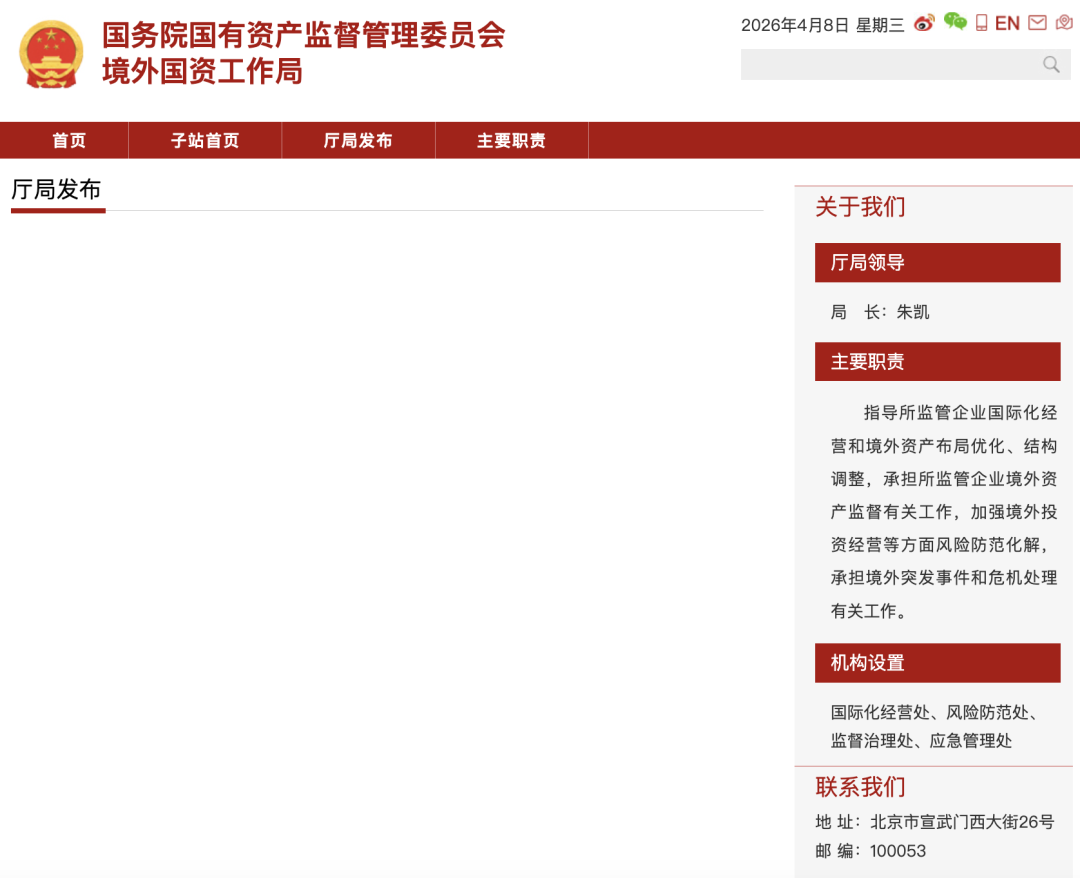This screenshot has height=878, width=1080.
Task: Click the 联系我们 sidebar title
Action: [860, 787]
